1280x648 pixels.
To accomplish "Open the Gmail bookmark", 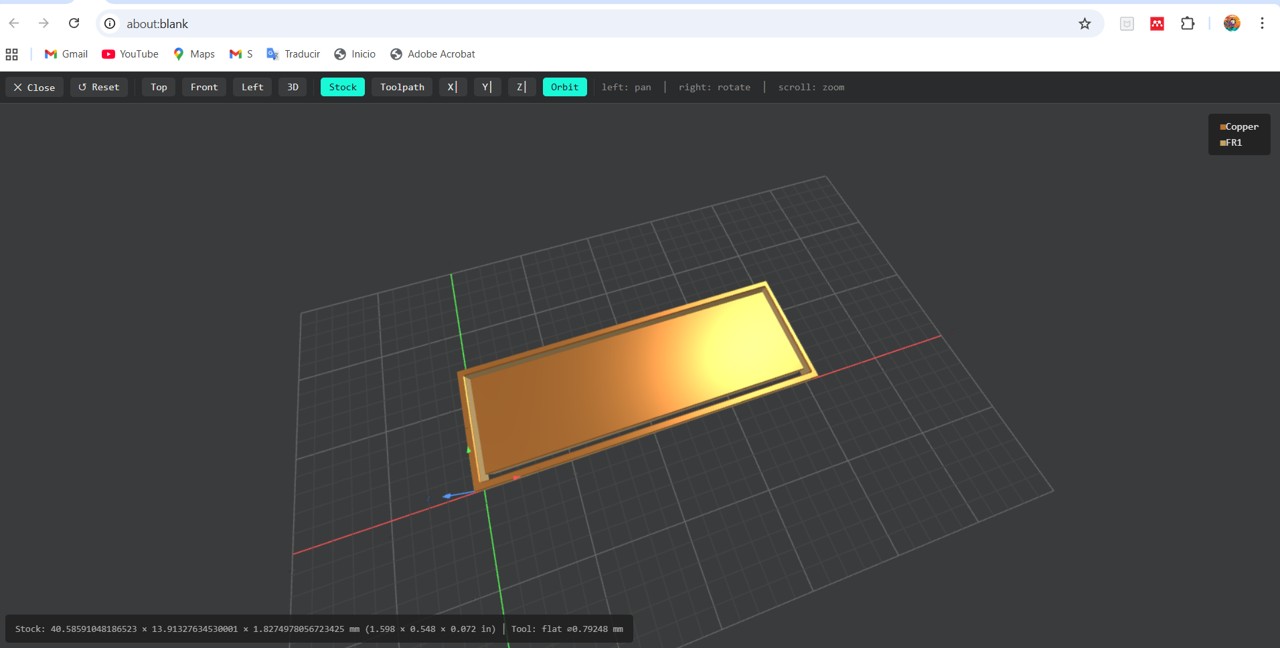I will (x=66, y=54).
